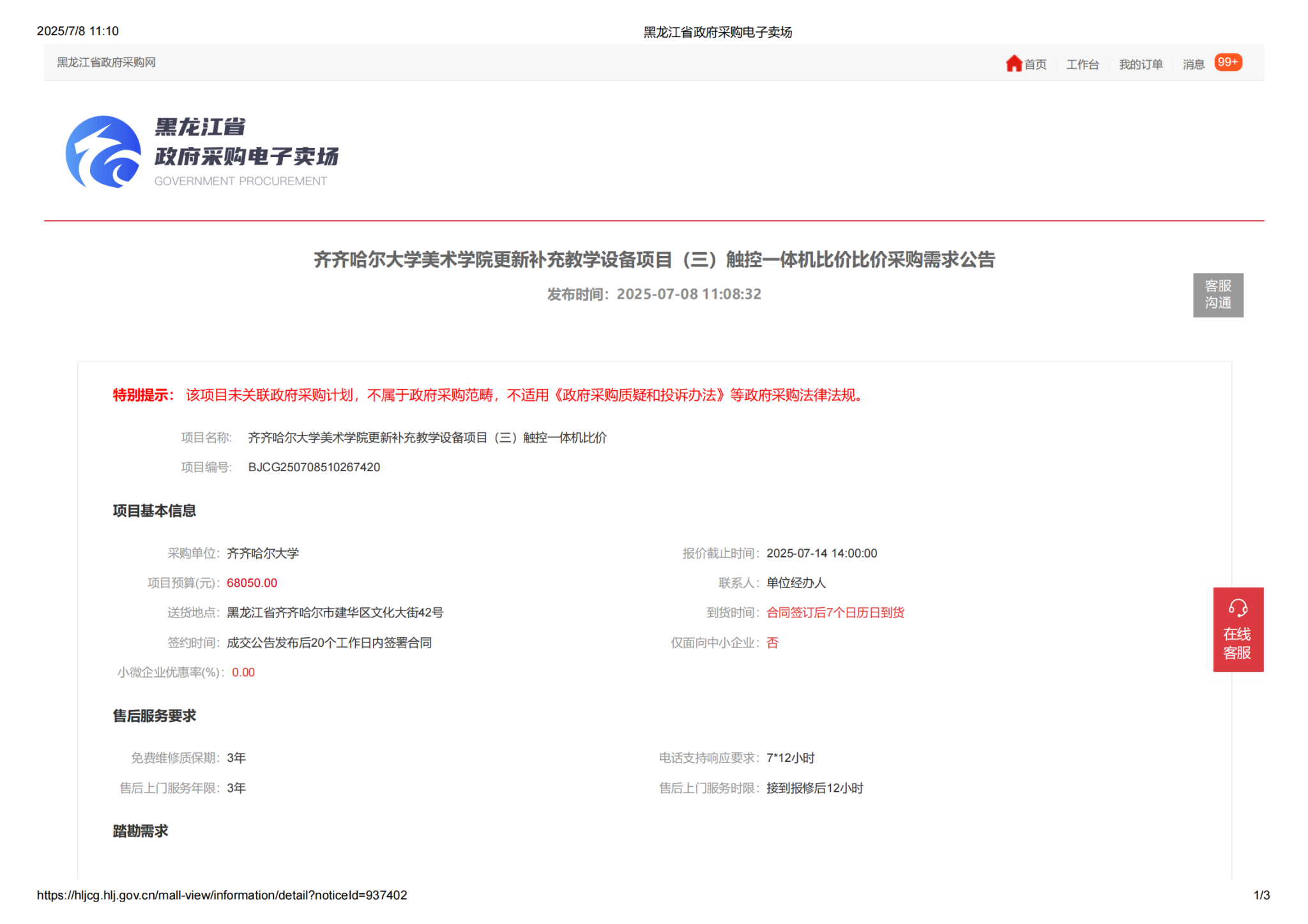Go to 我的订单 my orders
The width and height of the screenshot is (1308, 924).
(x=1141, y=64)
